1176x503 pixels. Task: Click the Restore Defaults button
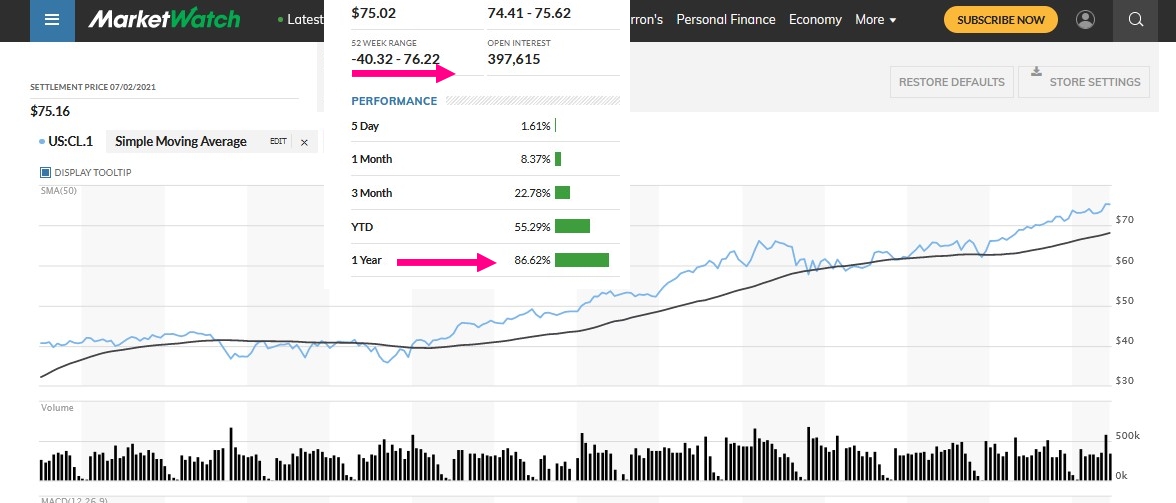point(951,82)
